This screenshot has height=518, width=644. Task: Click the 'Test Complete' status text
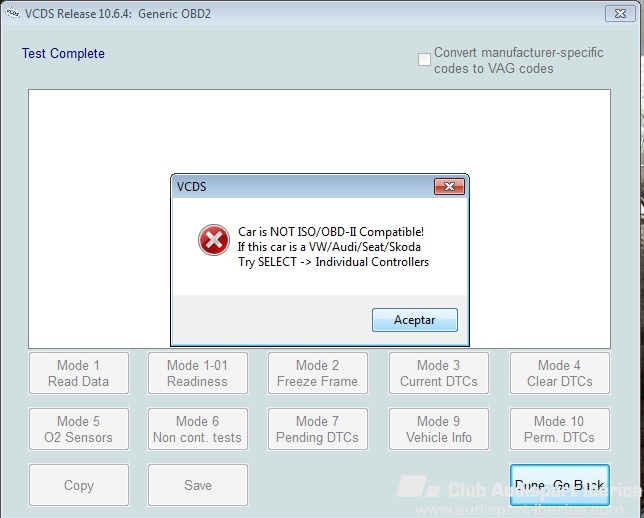point(63,53)
